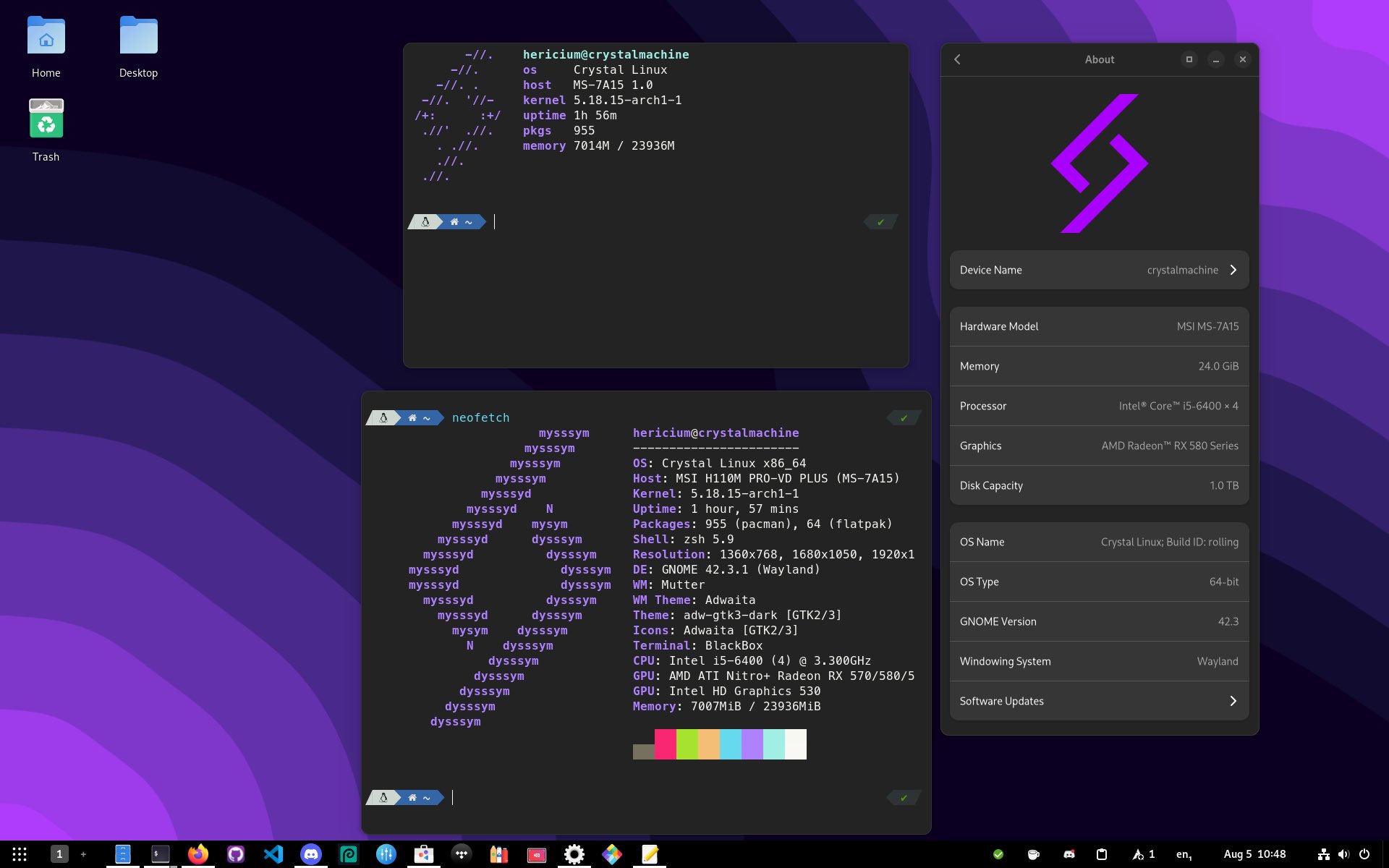Click the Discord icon in taskbar
Screen dimensions: 1389x868
(310, 854)
